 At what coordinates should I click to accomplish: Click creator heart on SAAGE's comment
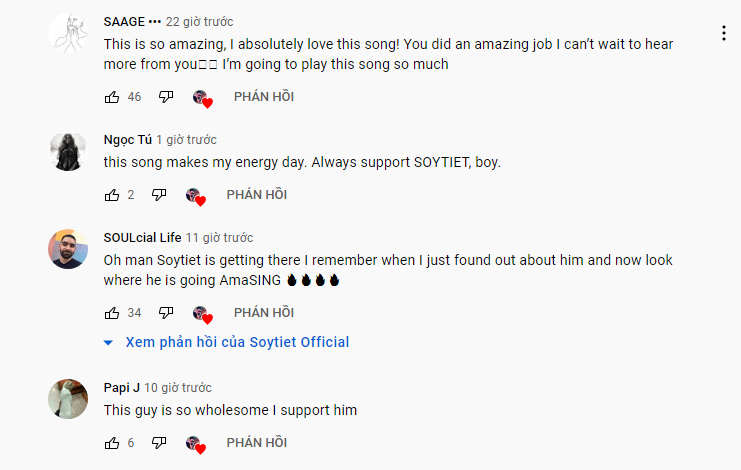click(x=203, y=99)
